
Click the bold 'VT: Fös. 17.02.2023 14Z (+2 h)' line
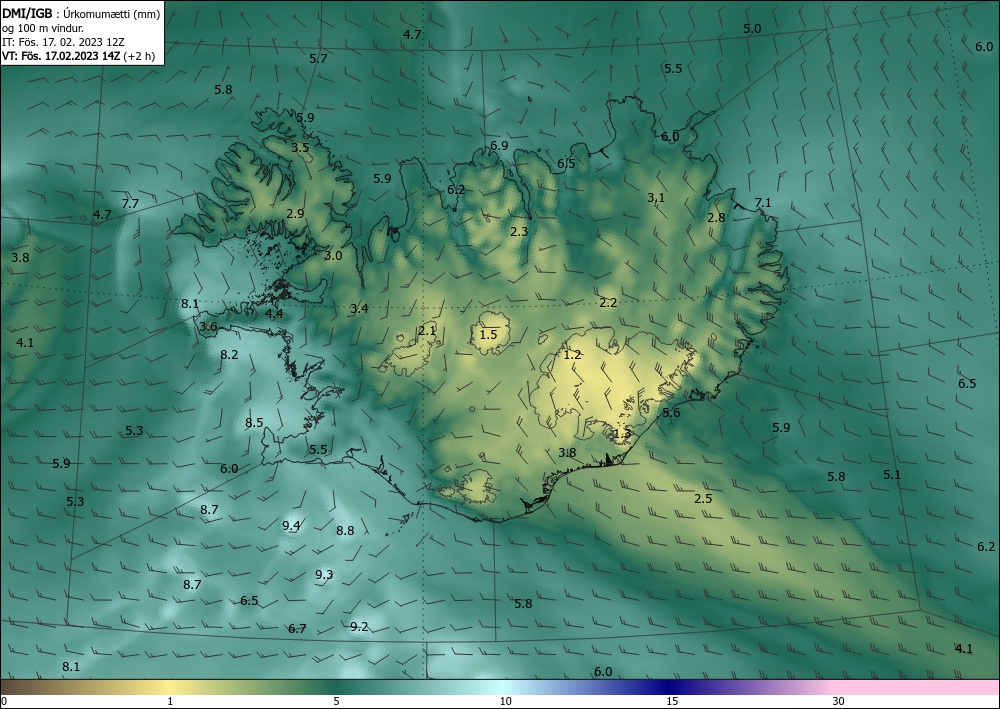pyautogui.click(x=78, y=56)
